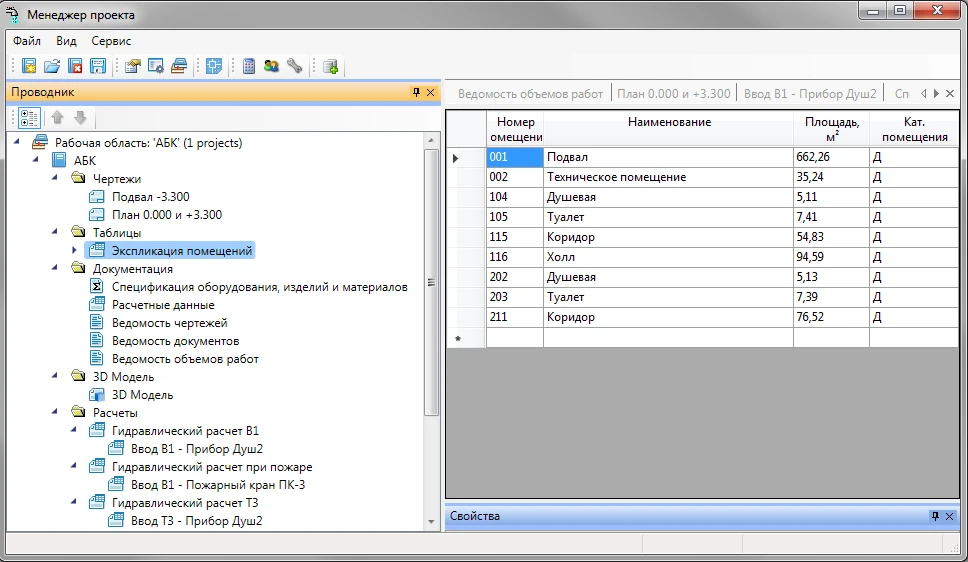Click the Проводник tree vertical scrollbar

point(432,280)
